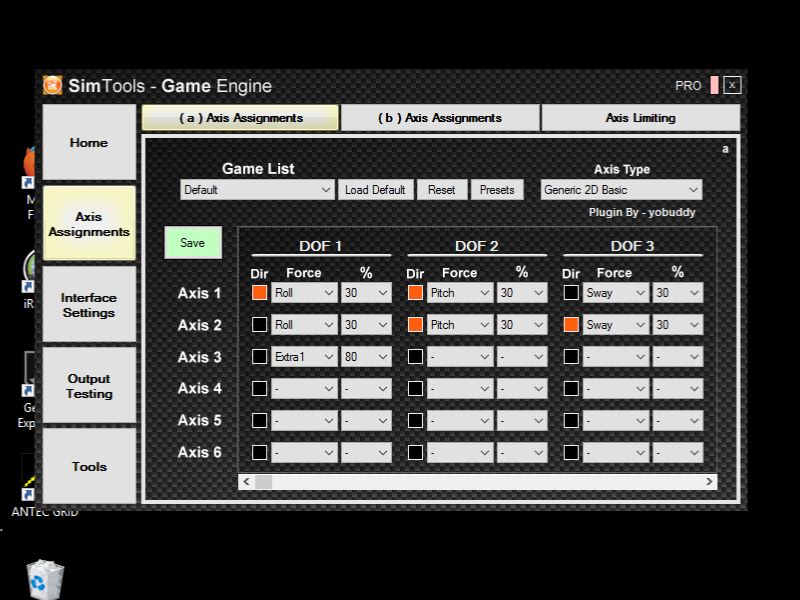Open Axis 3 DOF 1 Extra1 force dropdown
800x600 pixels.
(304, 357)
